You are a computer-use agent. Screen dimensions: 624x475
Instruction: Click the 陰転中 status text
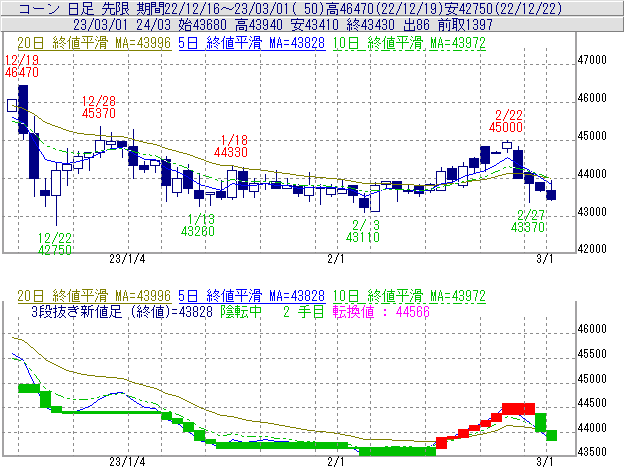[x=241, y=312]
